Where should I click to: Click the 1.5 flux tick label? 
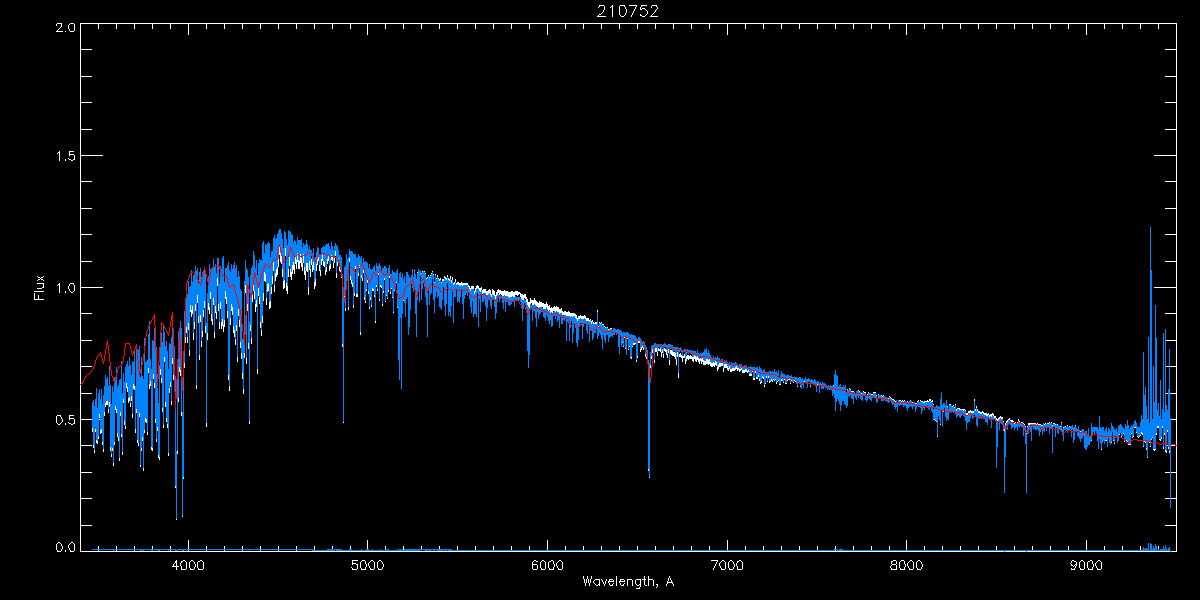(x=65, y=157)
